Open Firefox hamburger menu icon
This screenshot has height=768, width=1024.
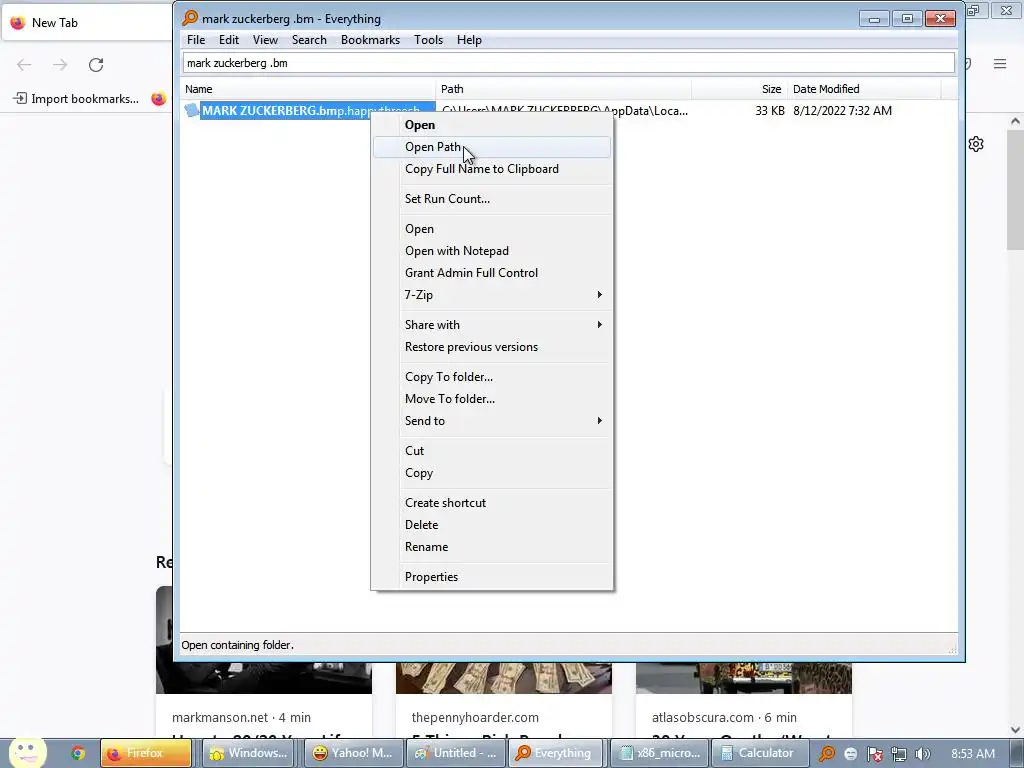click(1000, 64)
